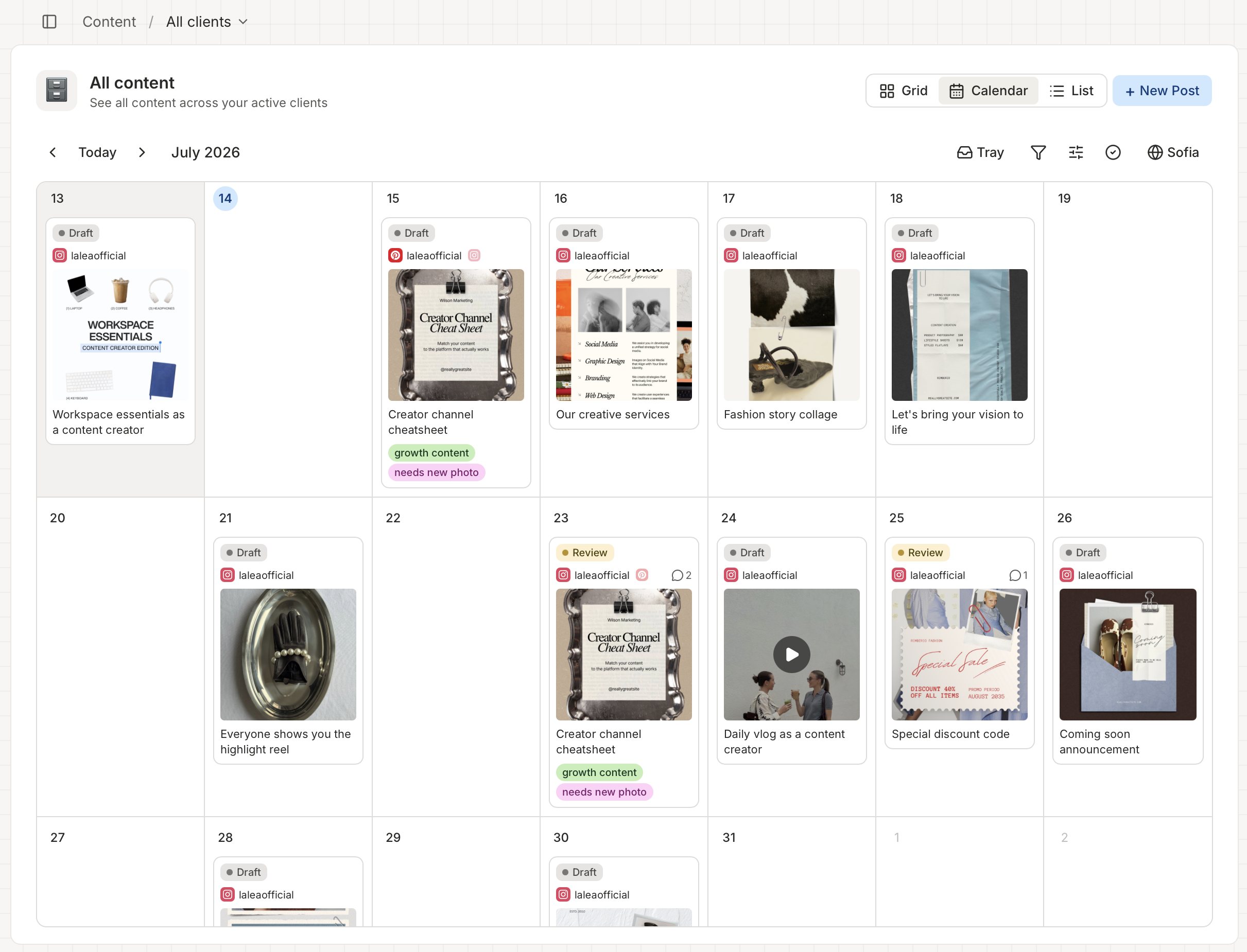This screenshot has height=952, width=1247.
Task: Open gloves highlight reel thumbnail on 21
Action: pyautogui.click(x=288, y=655)
